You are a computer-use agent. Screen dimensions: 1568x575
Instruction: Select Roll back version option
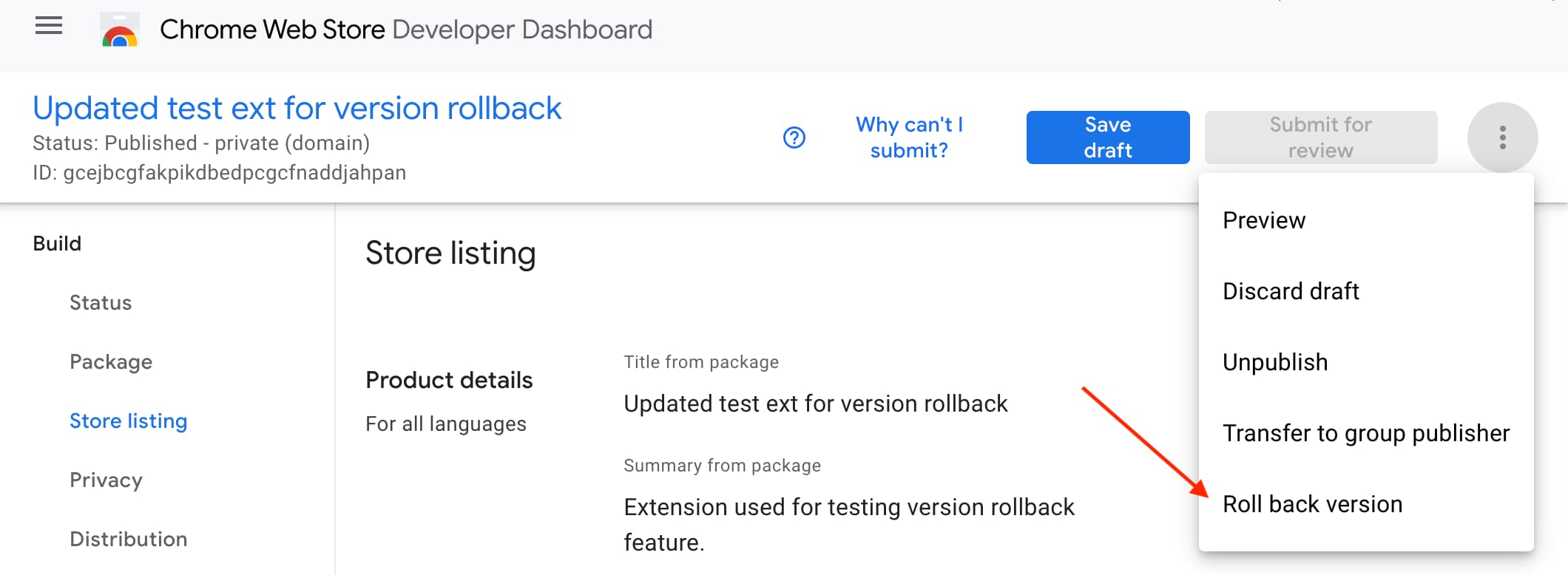click(x=1313, y=504)
